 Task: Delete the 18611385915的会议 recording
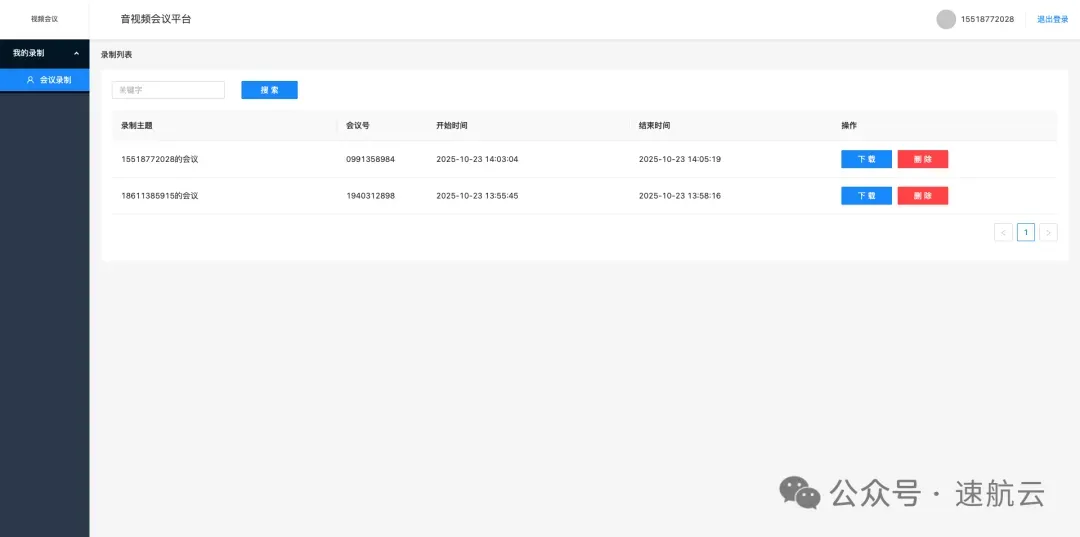(x=922, y=196)
